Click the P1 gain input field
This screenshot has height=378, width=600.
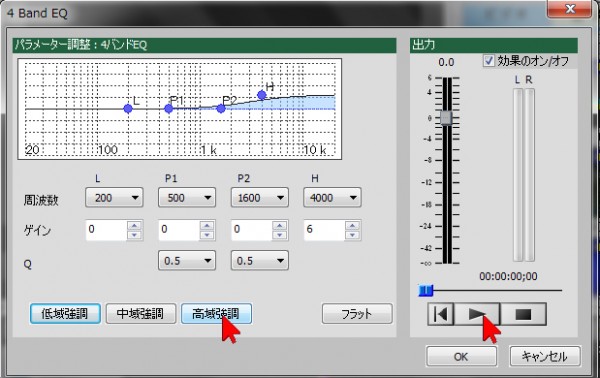pyautogui.click(x=179, y=230)
